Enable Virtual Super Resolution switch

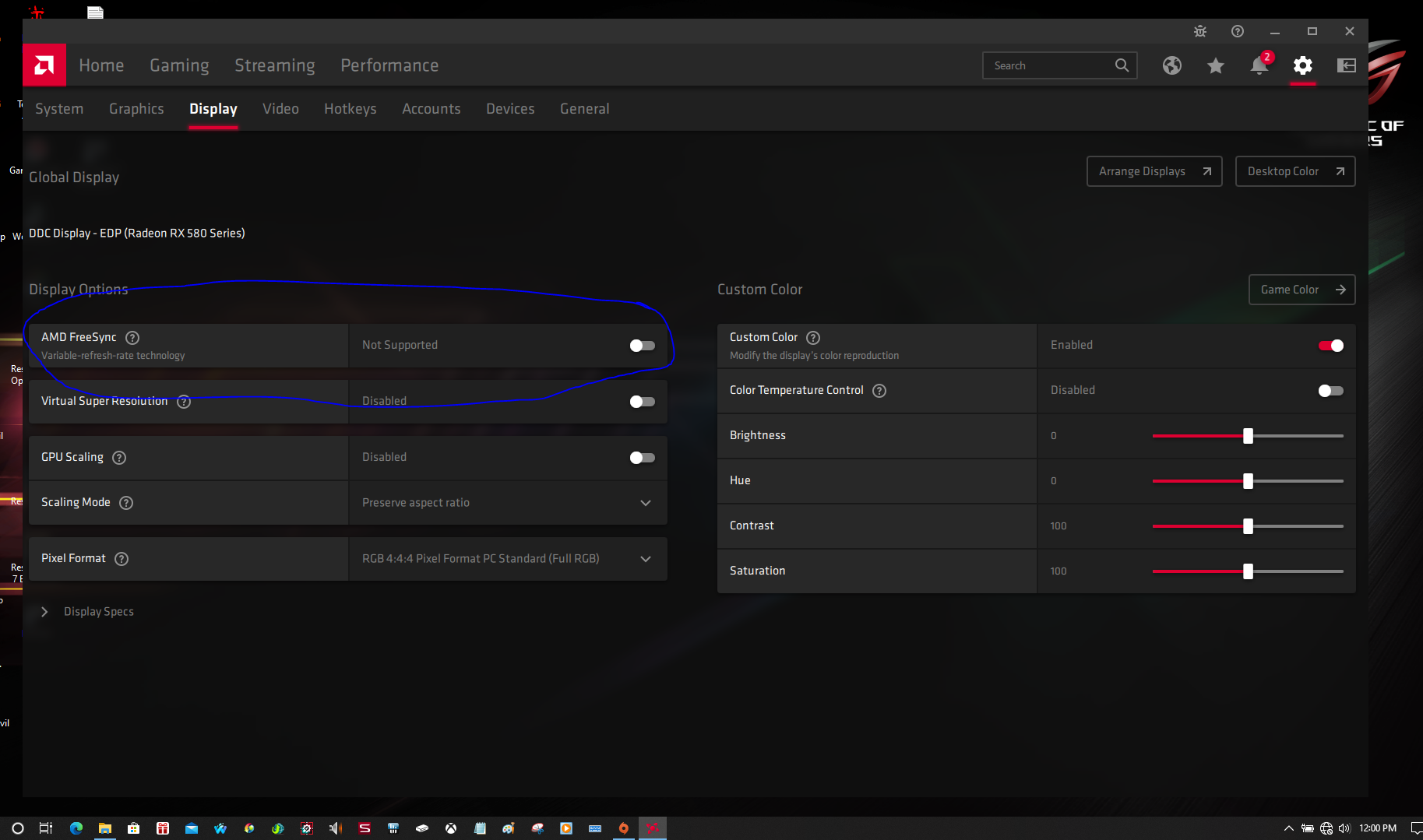coord(643,402)
